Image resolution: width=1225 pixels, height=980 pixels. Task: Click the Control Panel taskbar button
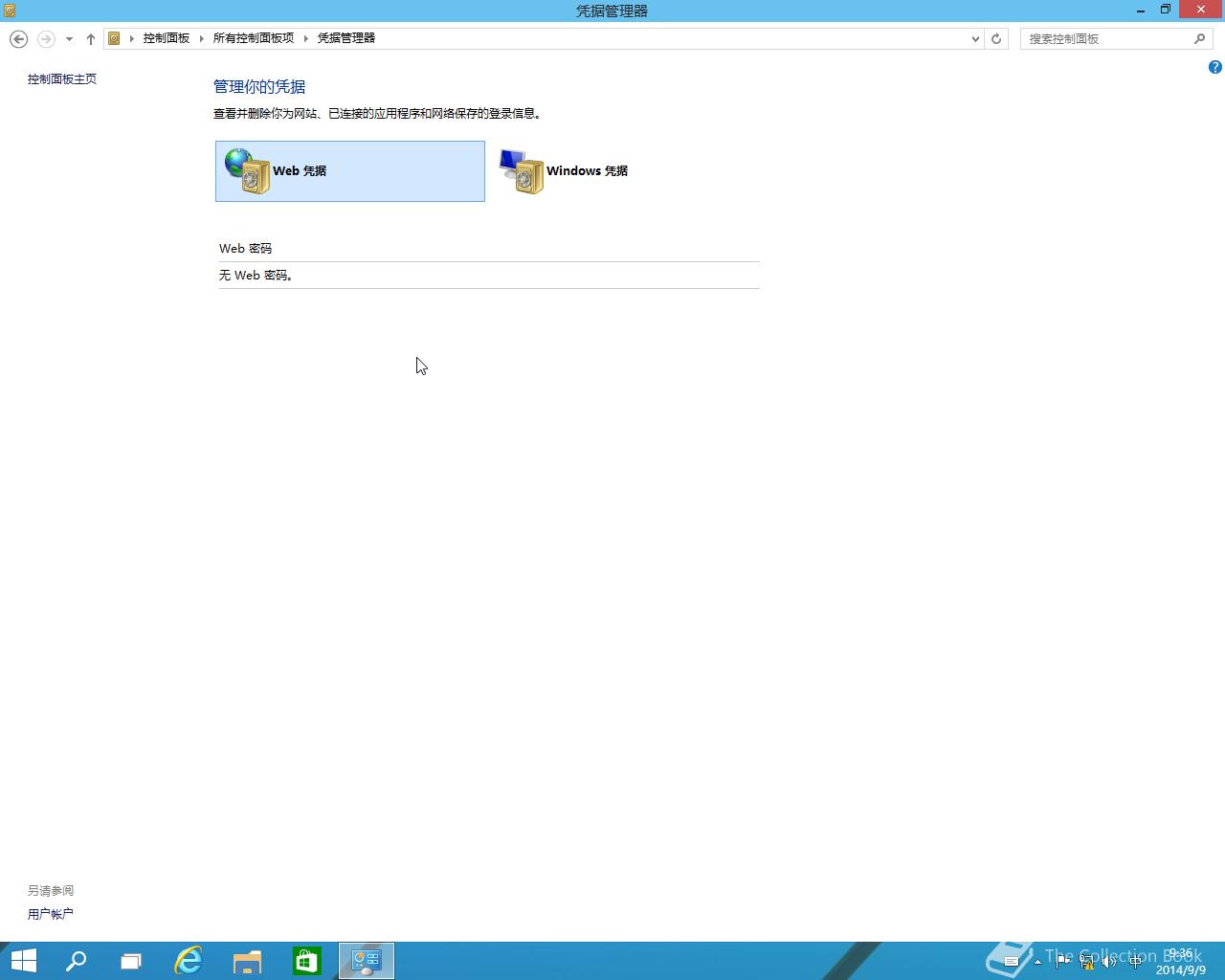[367, 961]
